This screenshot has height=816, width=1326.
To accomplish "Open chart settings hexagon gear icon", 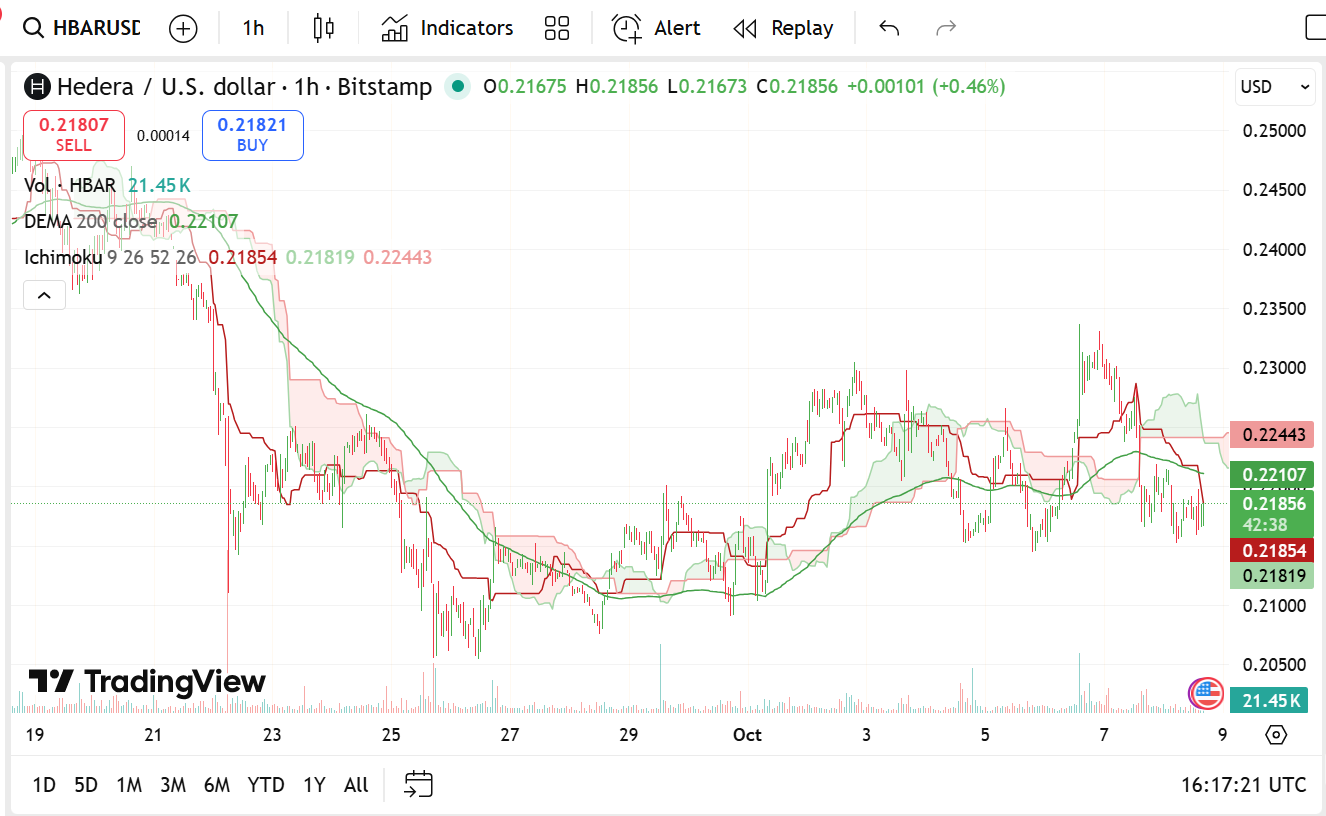I will (x=1276, y=735).
